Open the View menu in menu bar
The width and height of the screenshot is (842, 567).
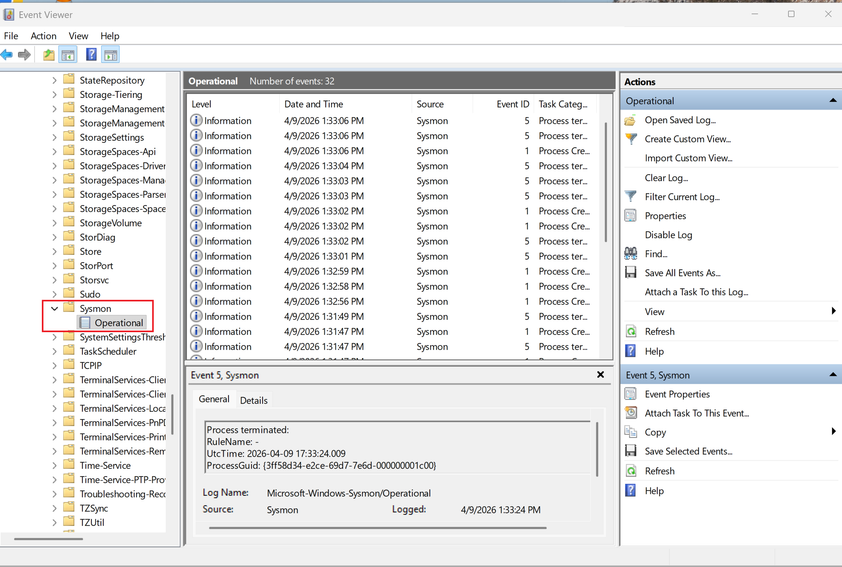pyautogui.click(x=78, y=36)
